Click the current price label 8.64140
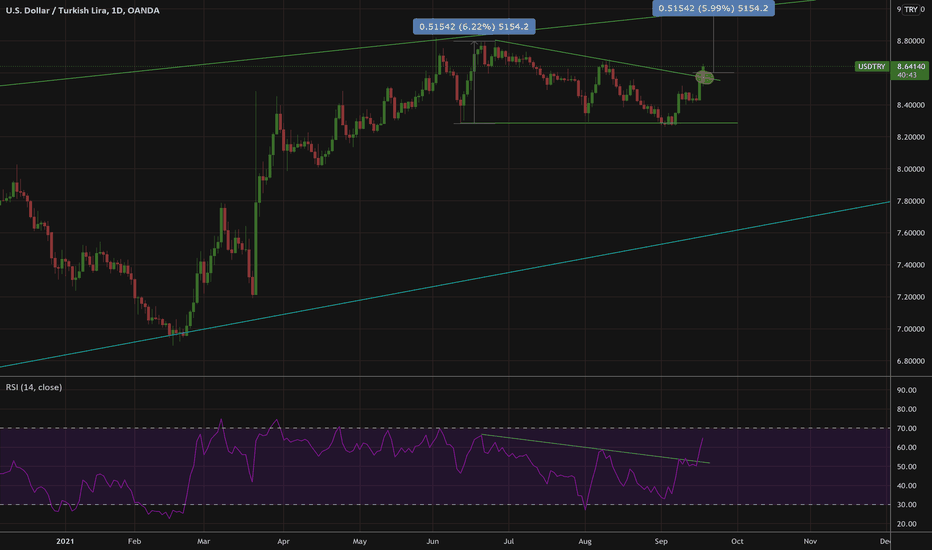The width and height of the screenshot is (932, 550). pyautogui.click(x=911, y=67)
